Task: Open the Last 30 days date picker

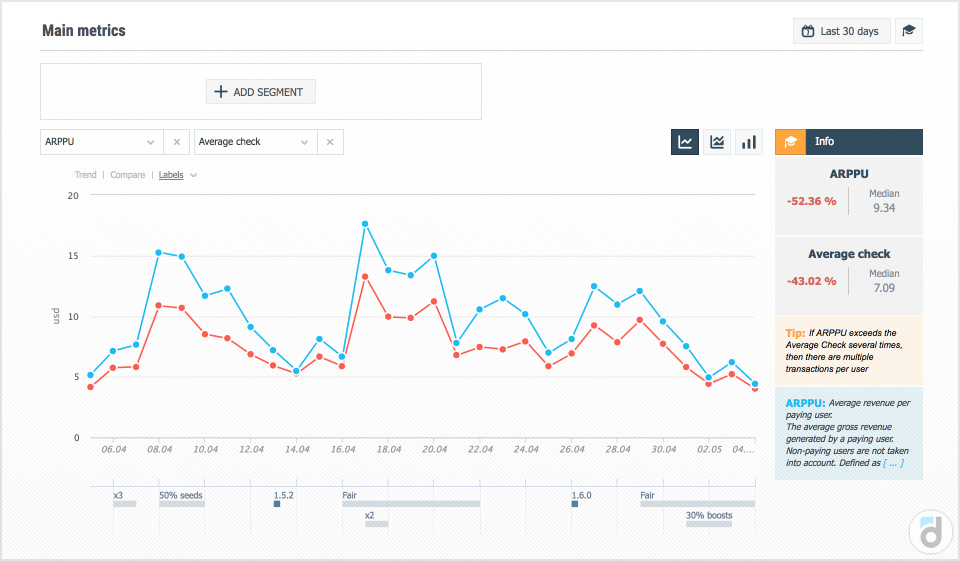Action: tap(840, 31)
